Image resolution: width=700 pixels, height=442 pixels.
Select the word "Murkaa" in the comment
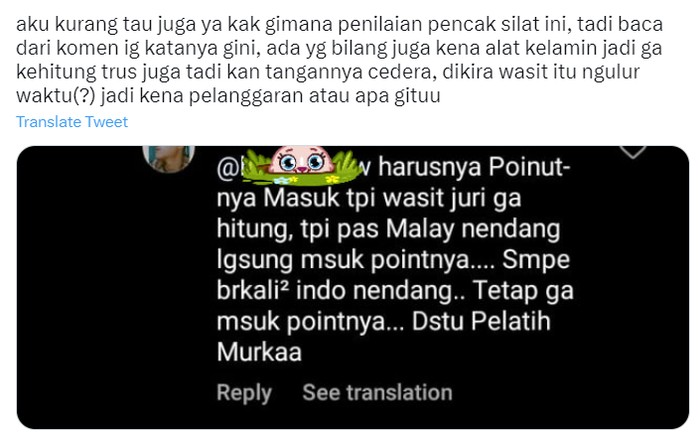[259, 352]
